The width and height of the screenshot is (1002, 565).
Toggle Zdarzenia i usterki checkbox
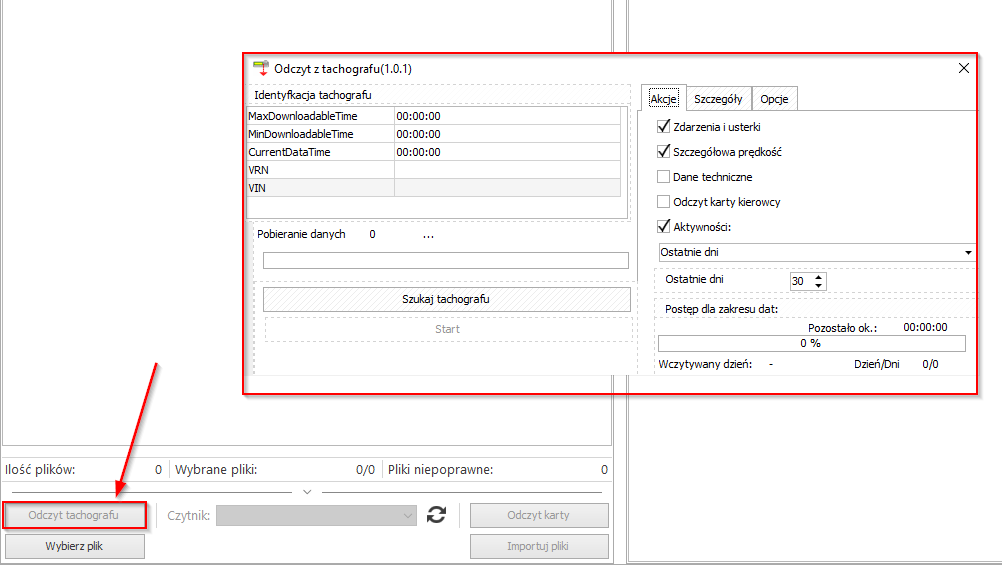tap(663, 127)
